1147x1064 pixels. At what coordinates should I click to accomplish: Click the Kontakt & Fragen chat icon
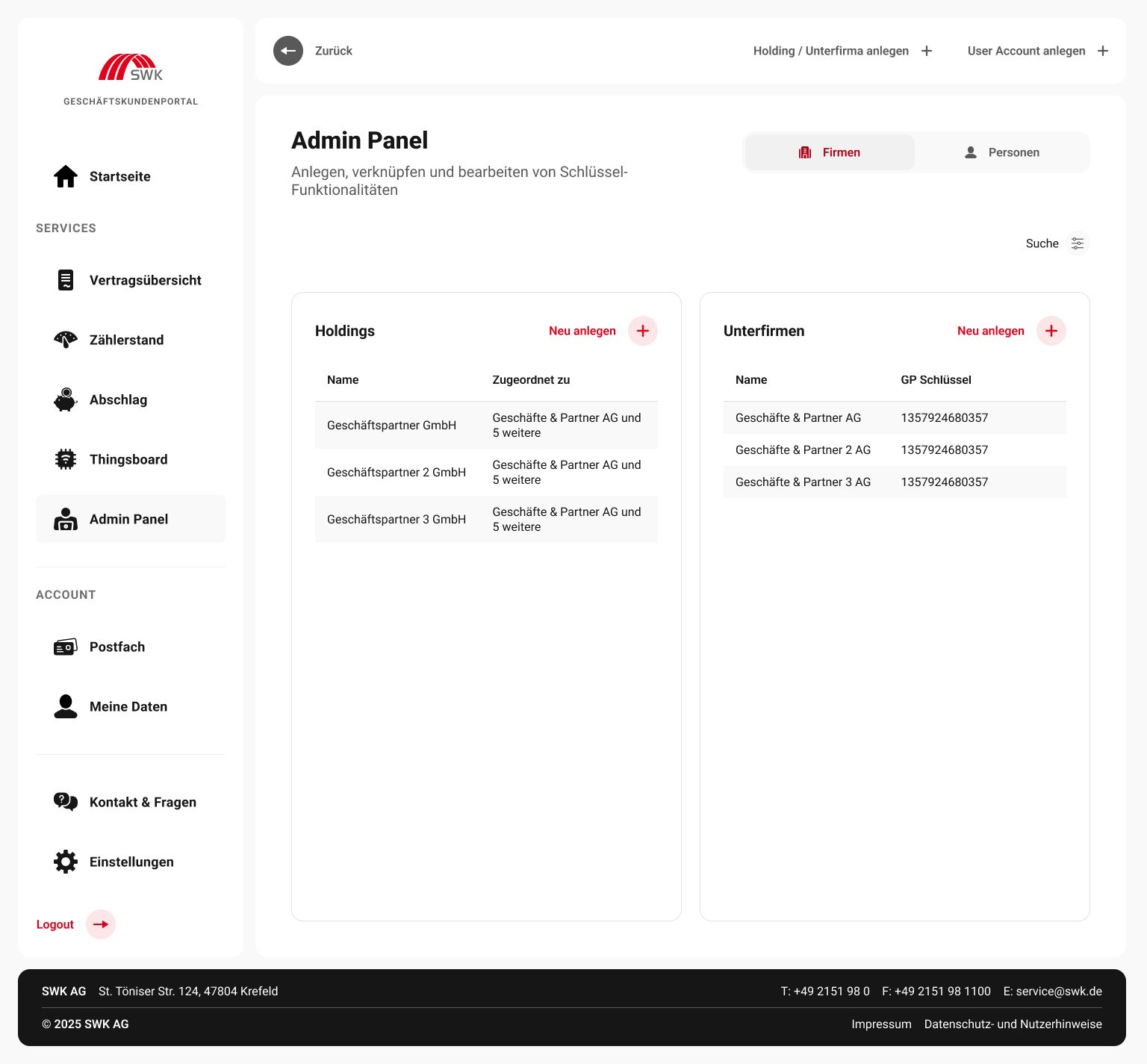coord(66,802)
